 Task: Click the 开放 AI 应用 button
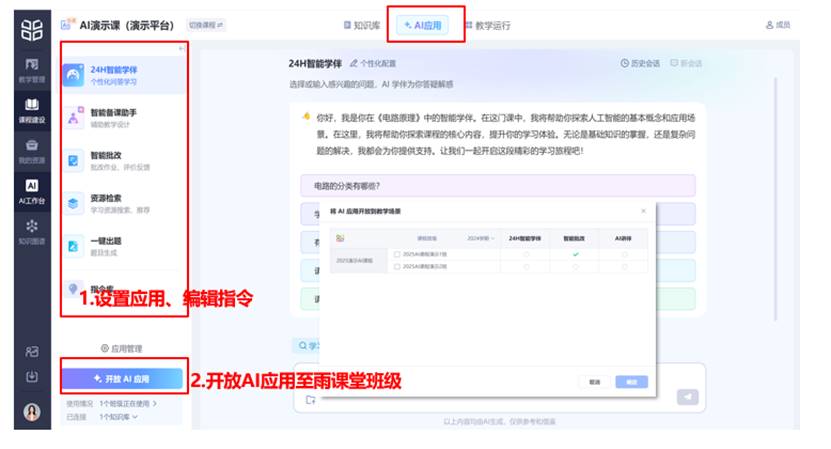(x=122, y=379)
